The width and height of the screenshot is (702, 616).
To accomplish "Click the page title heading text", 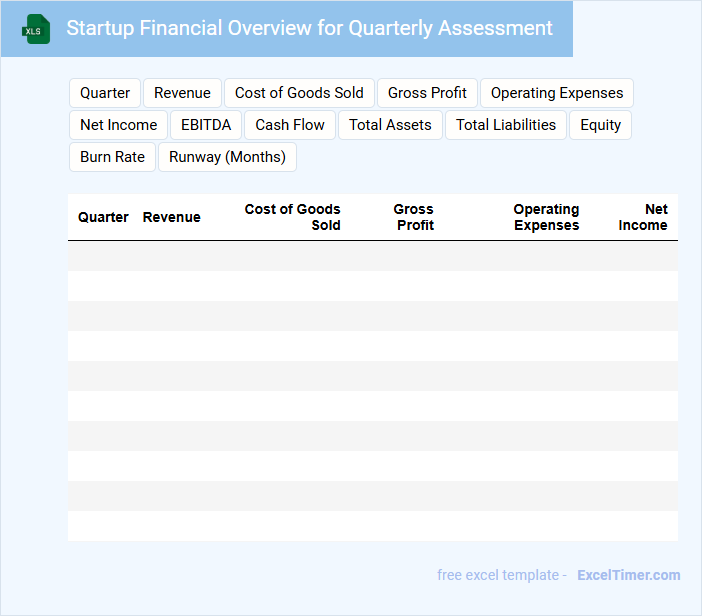I will click(309, 28).
